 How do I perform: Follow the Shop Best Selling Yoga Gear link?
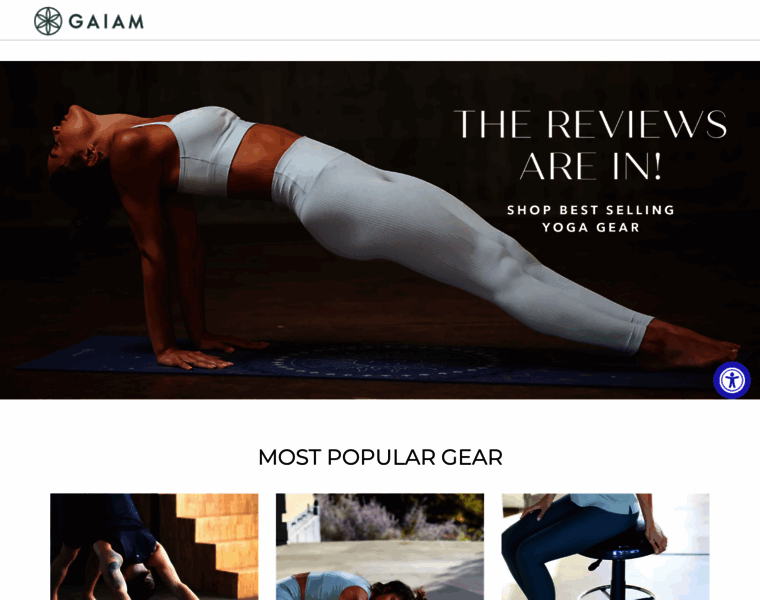pyautogui.click(x=590, y=219)
